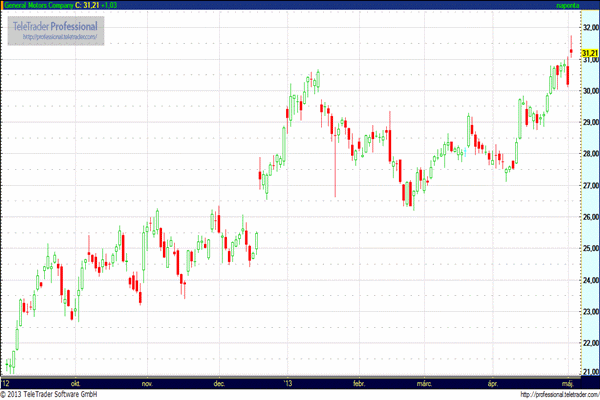The height and width of the screenshot is (400, 600).
Task: Click the closing price value C: 31,21
Action: pos(92,5)
